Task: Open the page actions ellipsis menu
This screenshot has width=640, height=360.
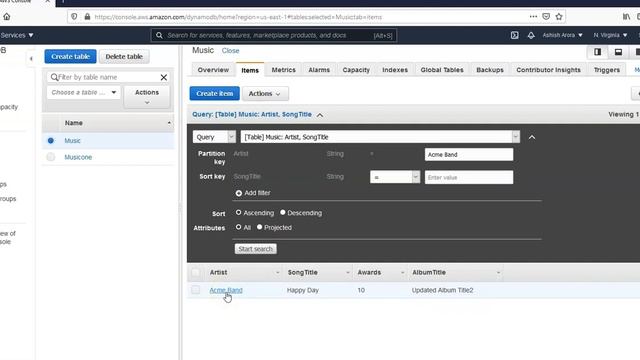Action: pyautogui.click(x=533, y=17)
